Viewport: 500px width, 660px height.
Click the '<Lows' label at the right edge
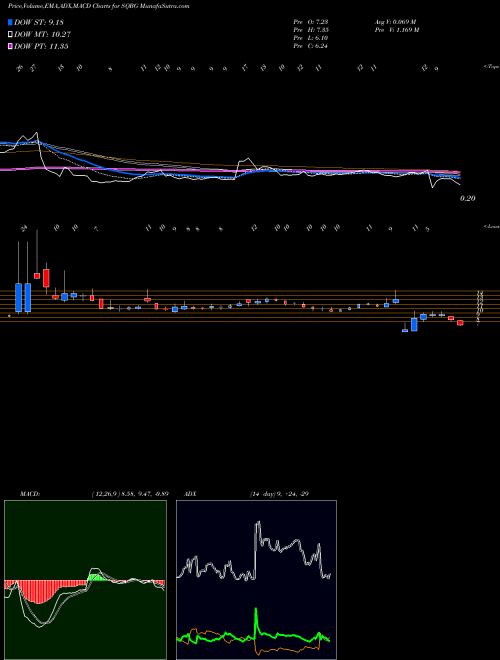point(491,226)
